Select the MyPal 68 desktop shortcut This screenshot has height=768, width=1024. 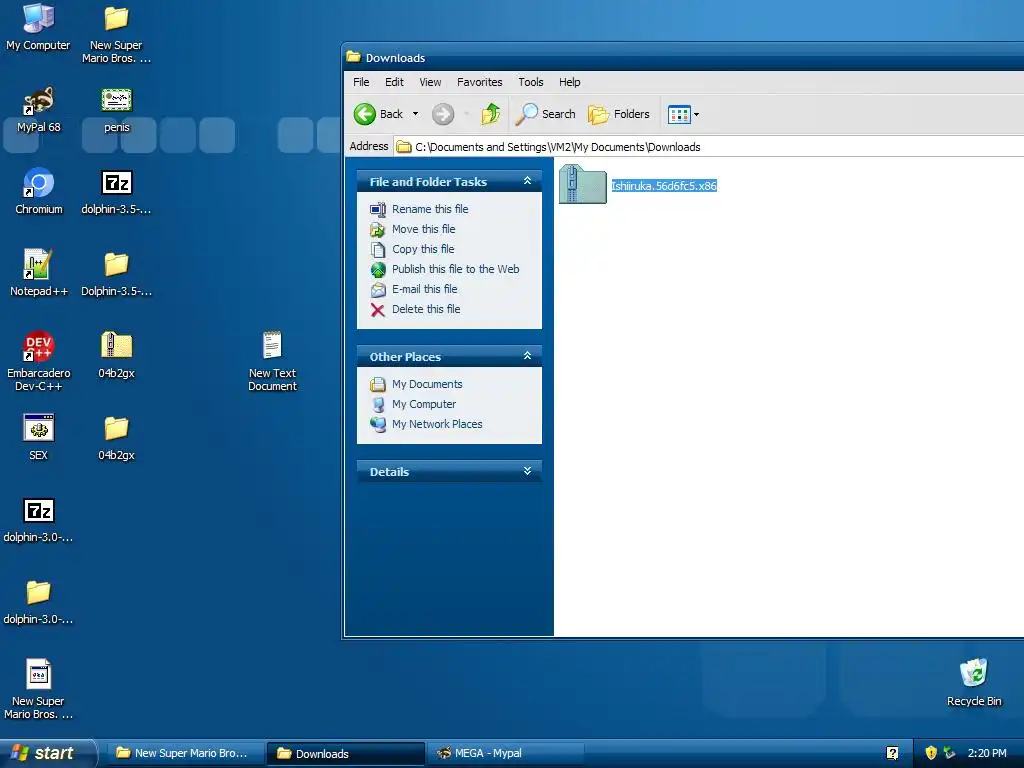tap(39, 110)
